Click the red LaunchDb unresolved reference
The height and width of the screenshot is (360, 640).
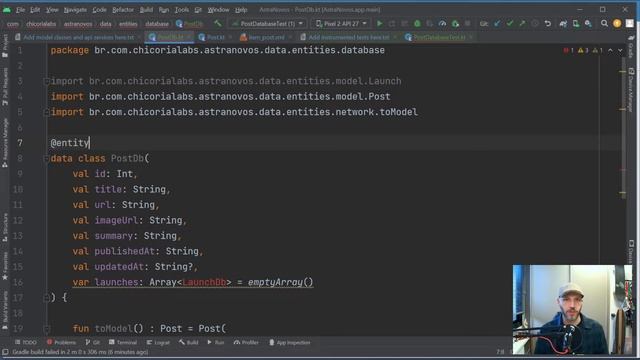tap(204, 282)
